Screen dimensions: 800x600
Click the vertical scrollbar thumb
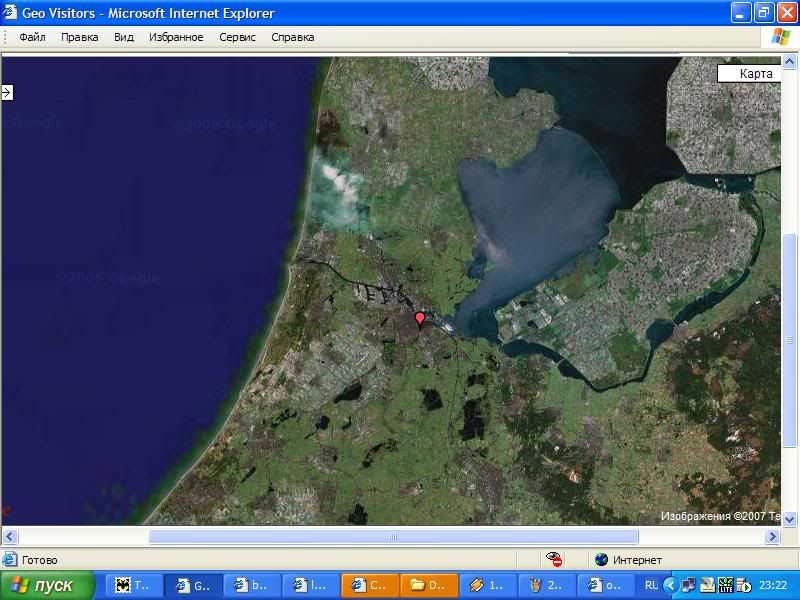(x=789, y=340)
